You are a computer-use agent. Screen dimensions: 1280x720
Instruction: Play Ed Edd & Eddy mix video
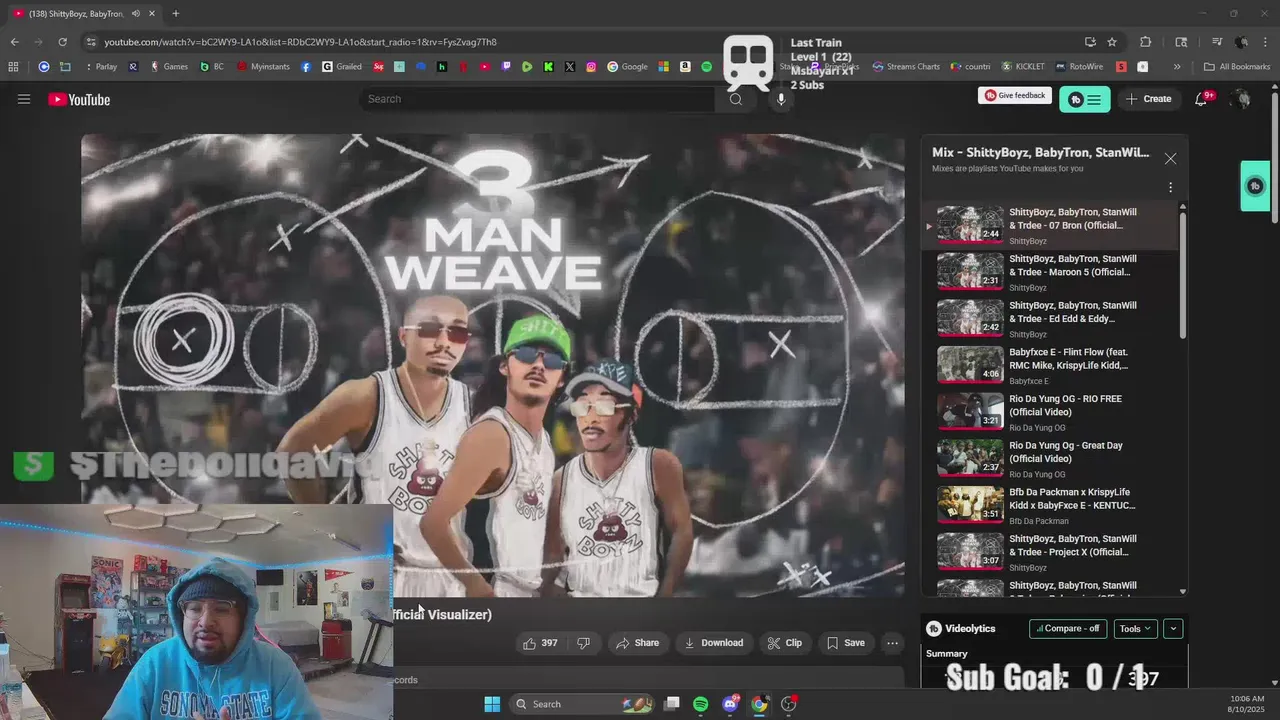[x=1050, y=319]
